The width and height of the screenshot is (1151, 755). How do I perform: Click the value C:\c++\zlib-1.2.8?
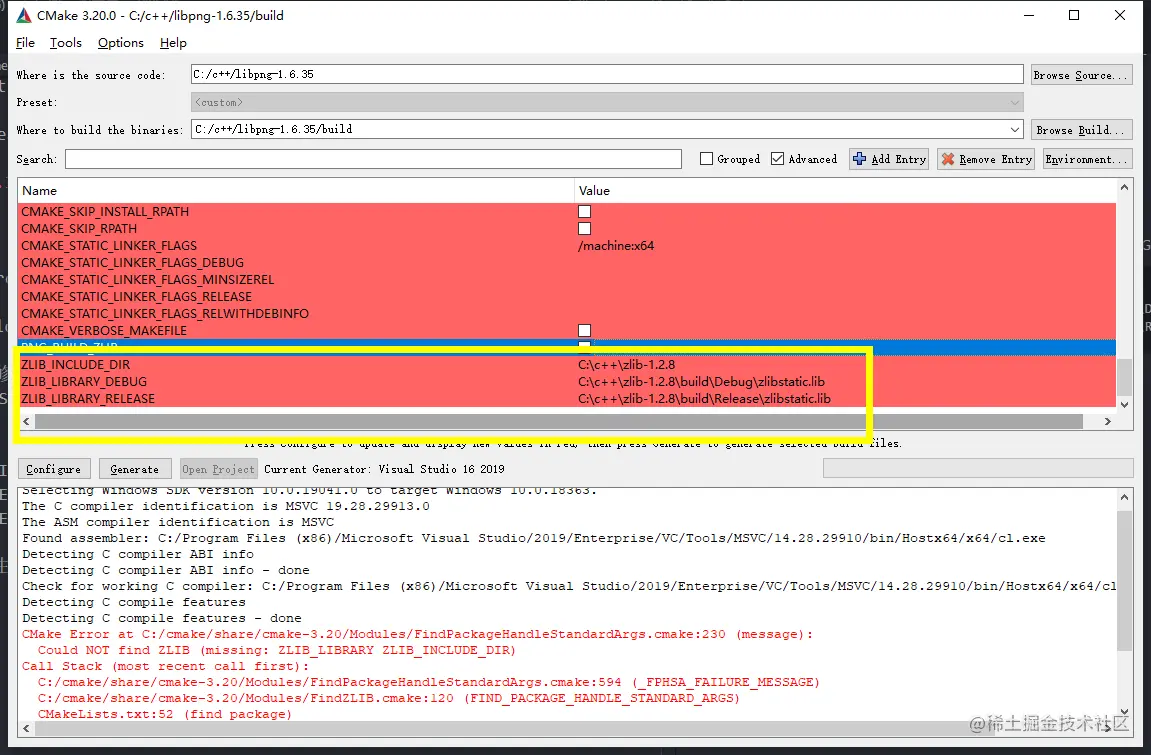[626, 365]
